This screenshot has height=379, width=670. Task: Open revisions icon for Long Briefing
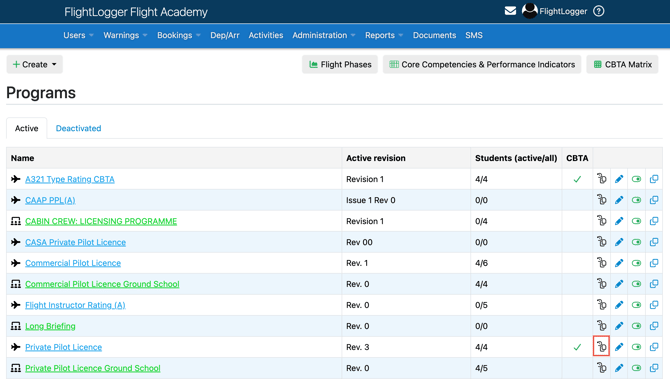(602, 325)
